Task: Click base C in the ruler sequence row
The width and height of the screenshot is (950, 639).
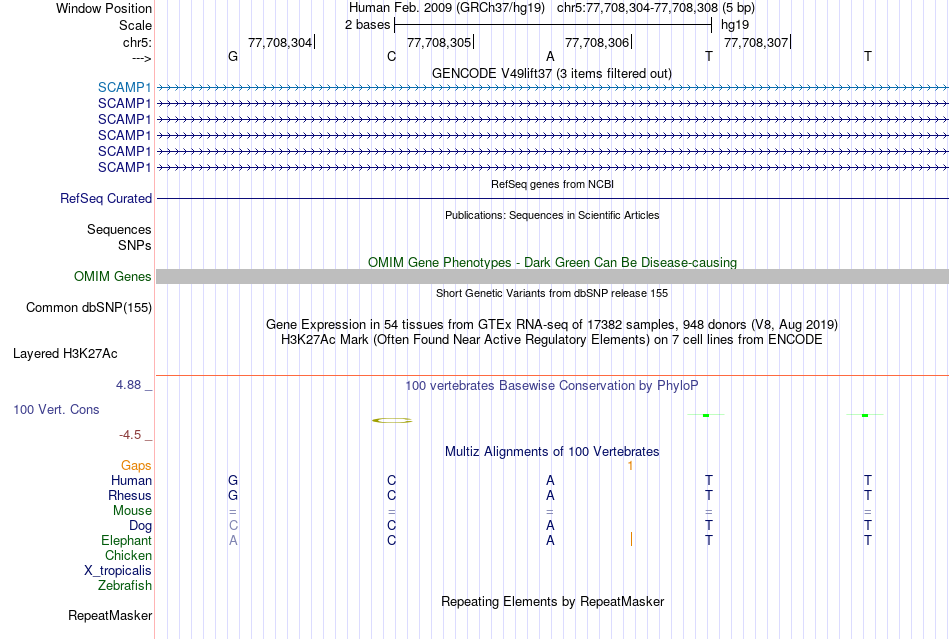Action: point(391,56)
